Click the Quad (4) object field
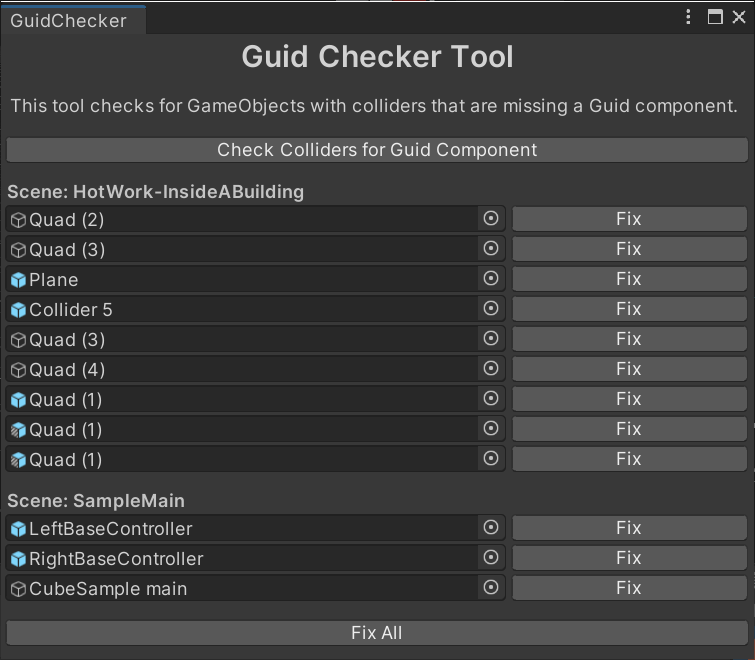The image size is (755, 660). pos(240,369)
